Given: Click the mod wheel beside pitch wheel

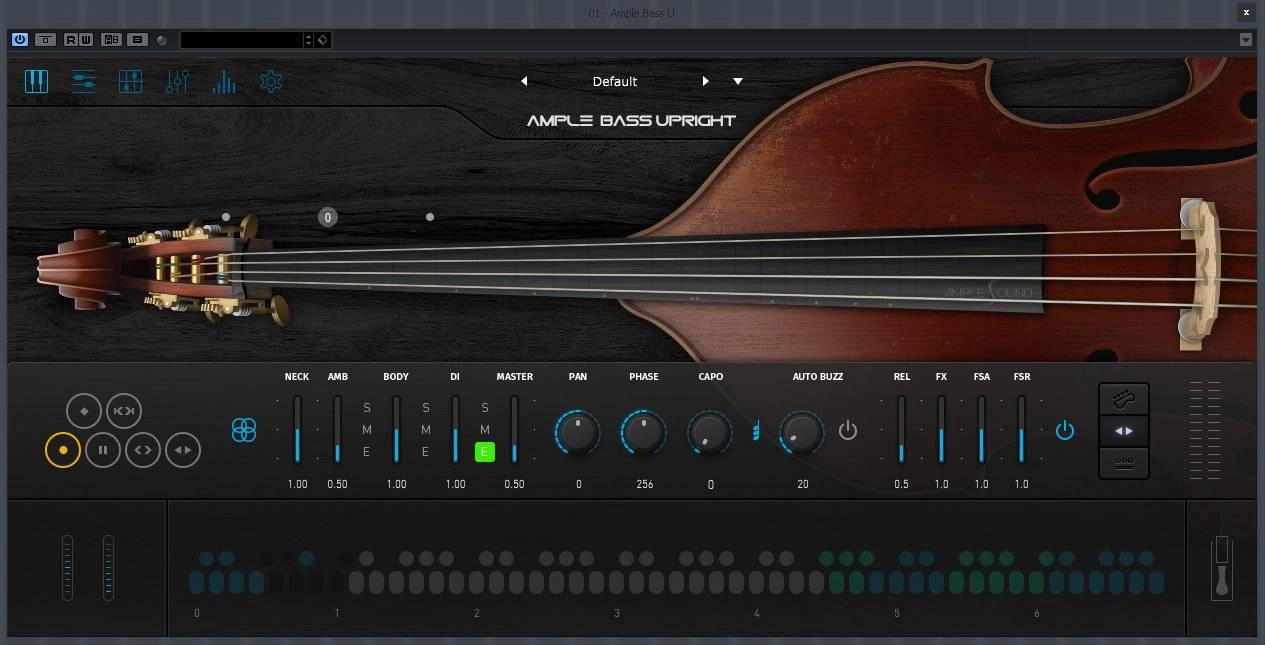Looking at the screenshot, I should (108, 568).
